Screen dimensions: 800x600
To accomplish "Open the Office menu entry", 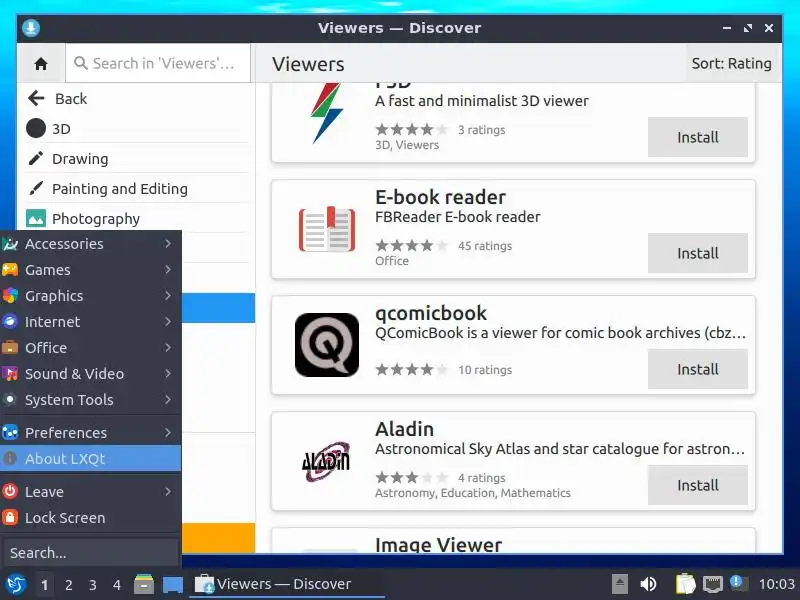I will (x=90, y=348).
